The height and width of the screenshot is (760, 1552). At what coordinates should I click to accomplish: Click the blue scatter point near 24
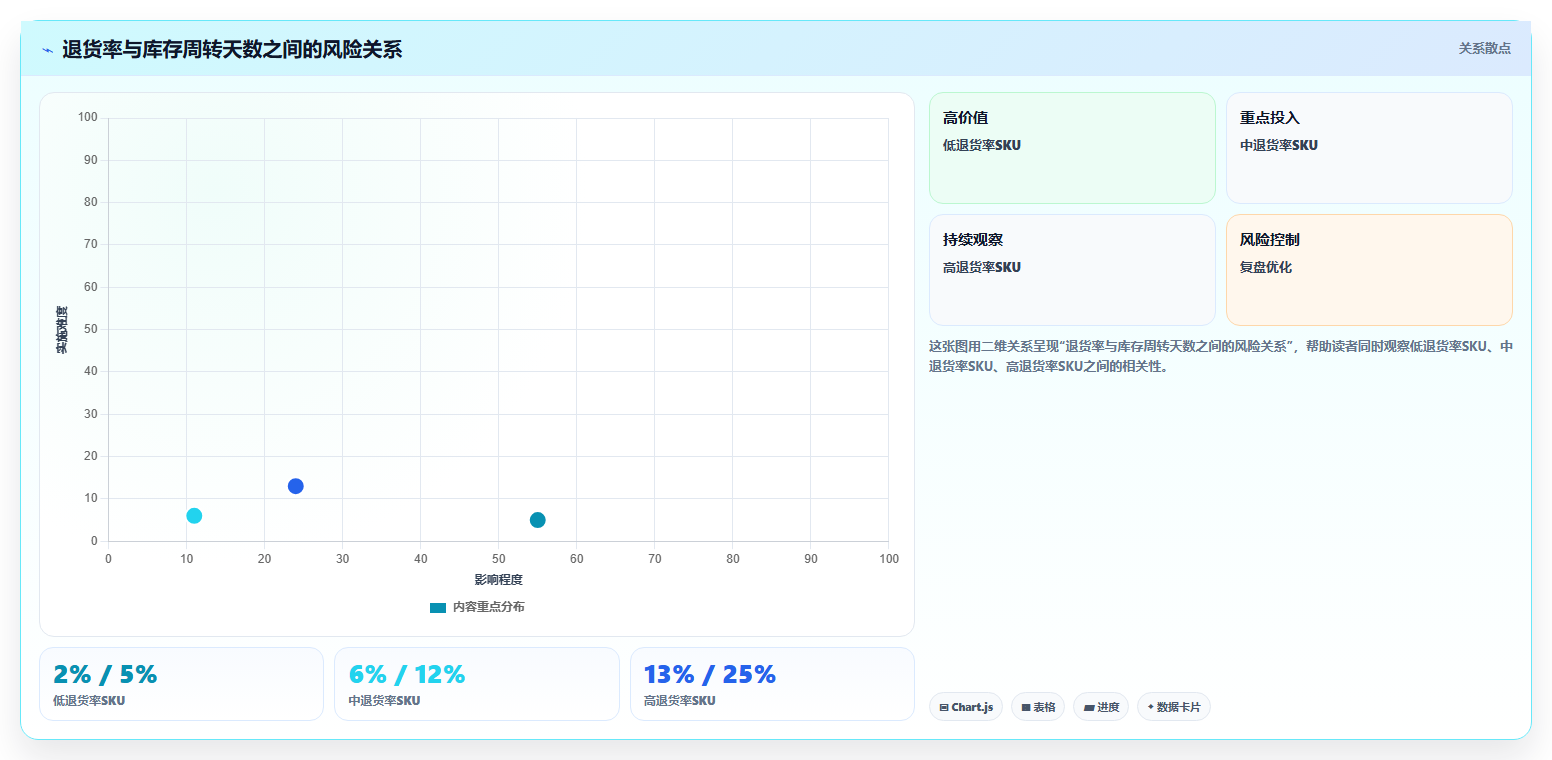(x=295, y=486)
